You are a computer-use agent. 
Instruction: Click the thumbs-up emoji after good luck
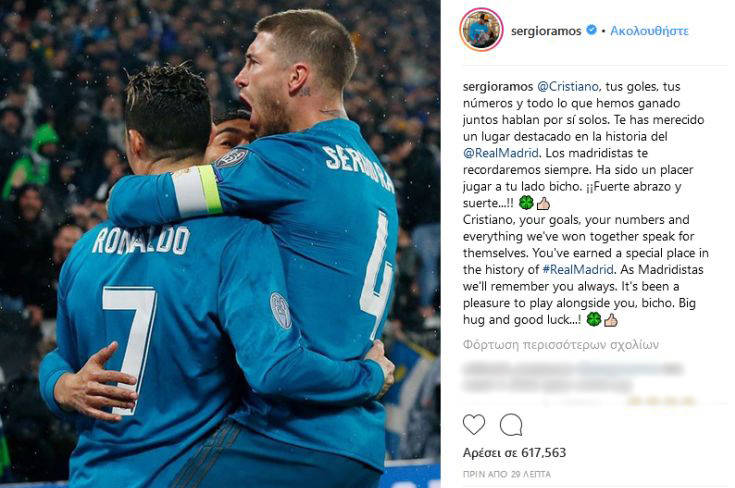pos(610,320)
